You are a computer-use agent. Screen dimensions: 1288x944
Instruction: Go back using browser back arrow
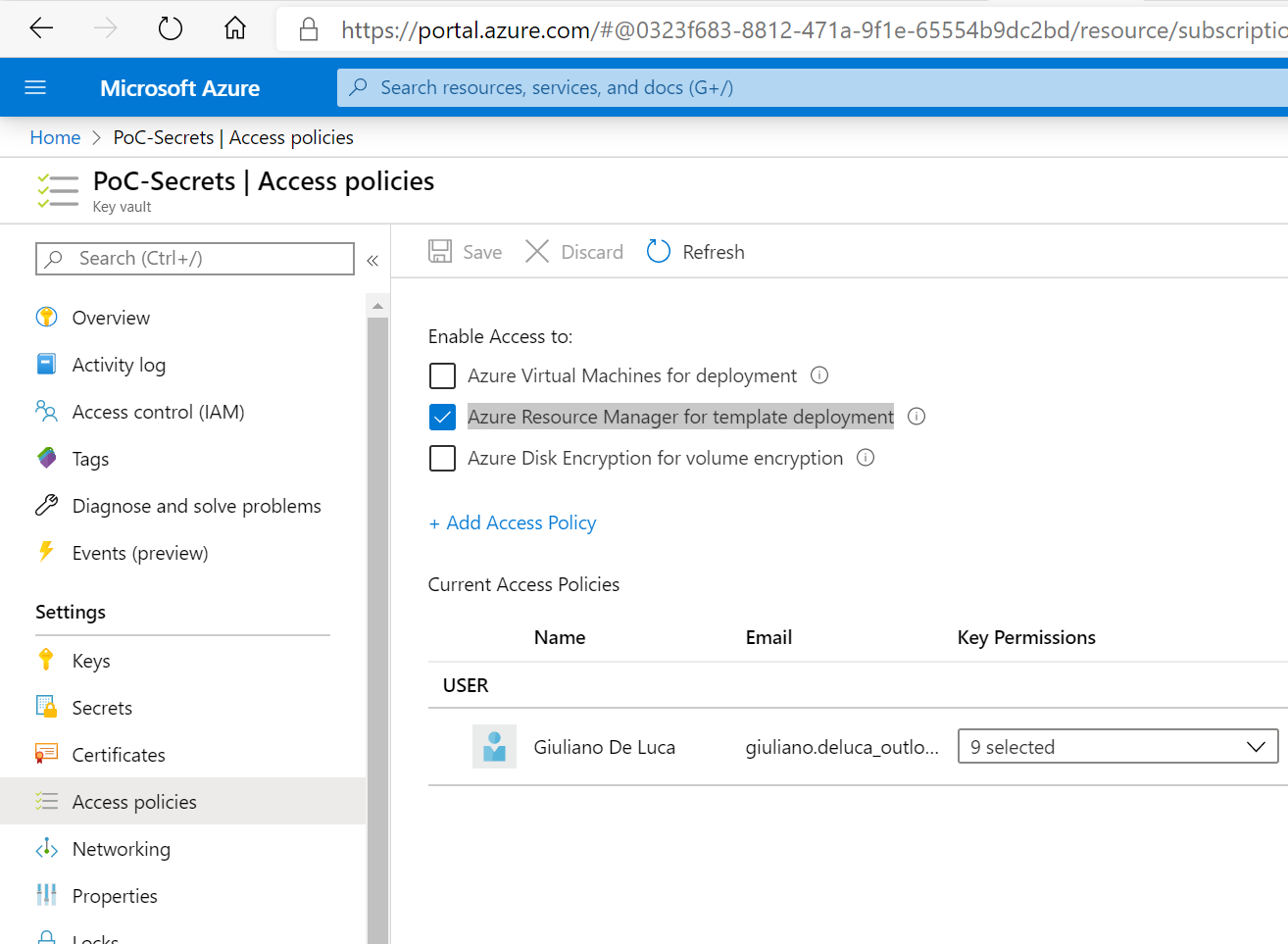[41, 28]
